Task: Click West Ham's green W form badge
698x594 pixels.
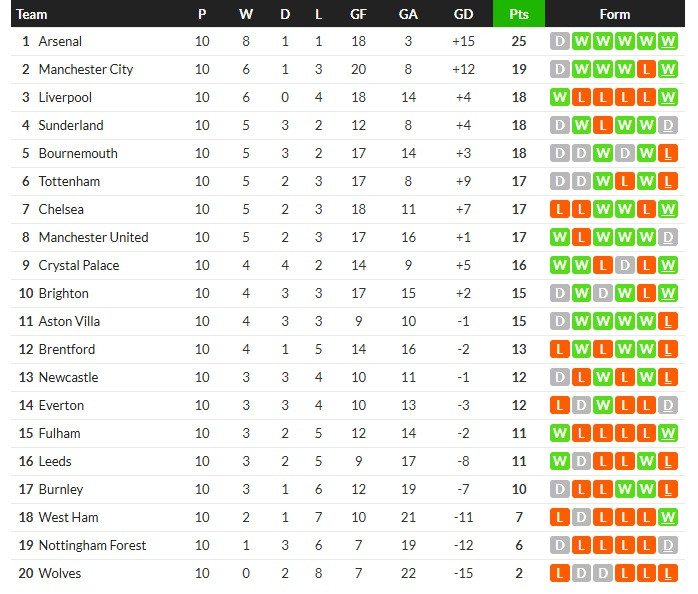Action: pos(669,517)
